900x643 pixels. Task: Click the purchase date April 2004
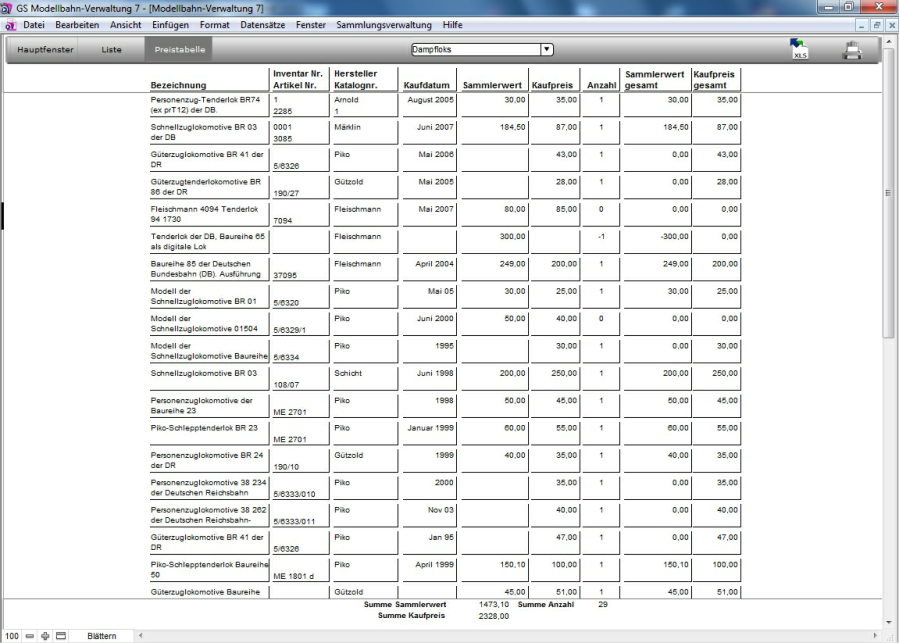[x=435, y=264]
